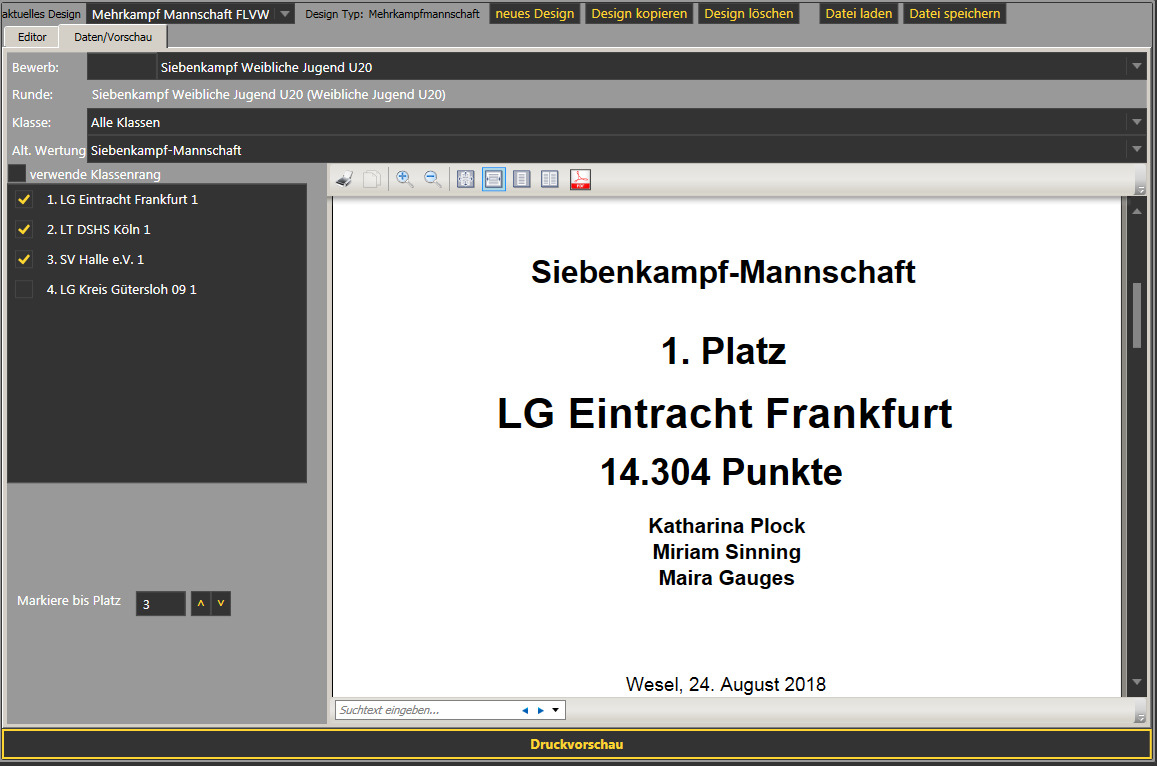Uncheck LT DSHS Köln 1
Viewport: 1157px width, 766px height.
point(24,230)
